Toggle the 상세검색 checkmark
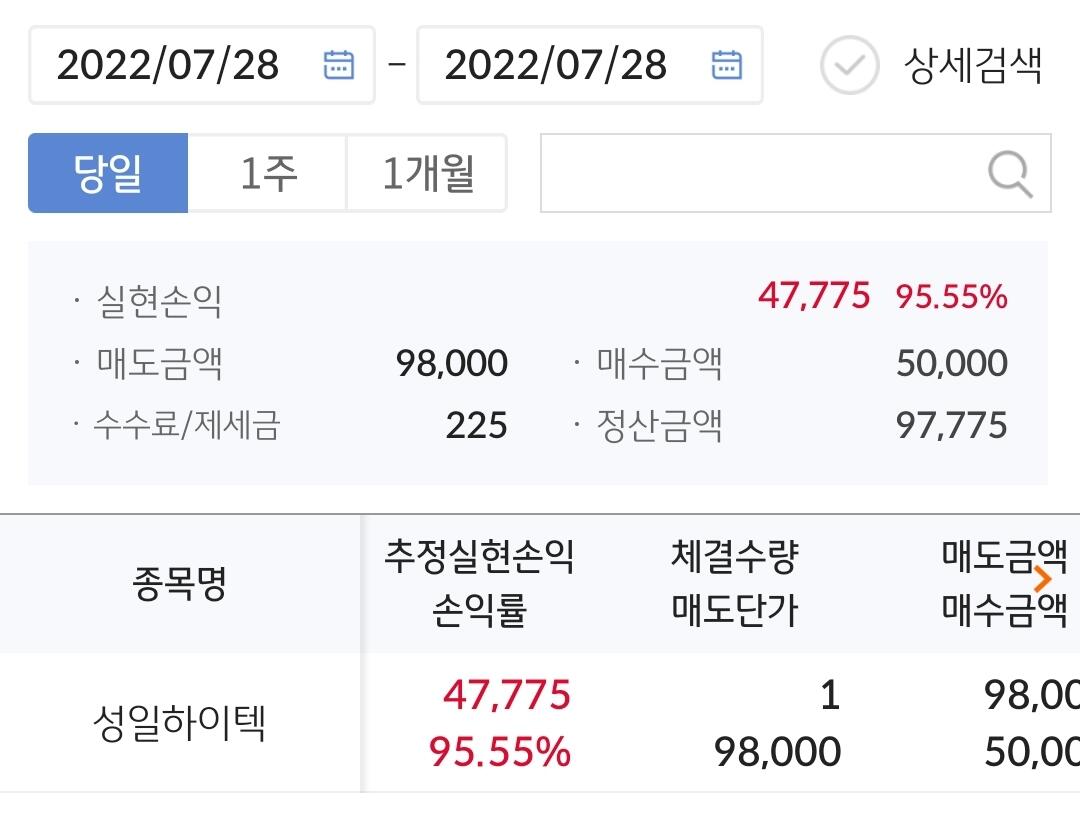This screenshot has width=1080, height=814. pyautogui.click(x=848, y=66)
